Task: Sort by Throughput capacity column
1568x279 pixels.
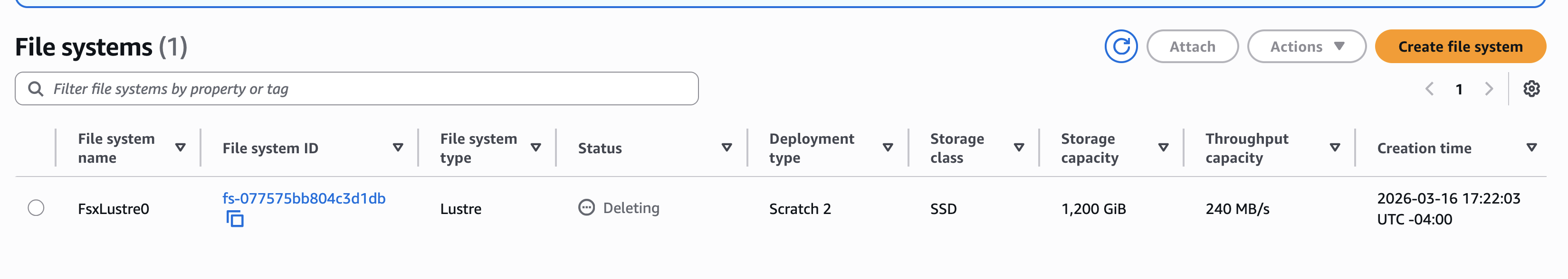Action: (x=1335, y=148)
